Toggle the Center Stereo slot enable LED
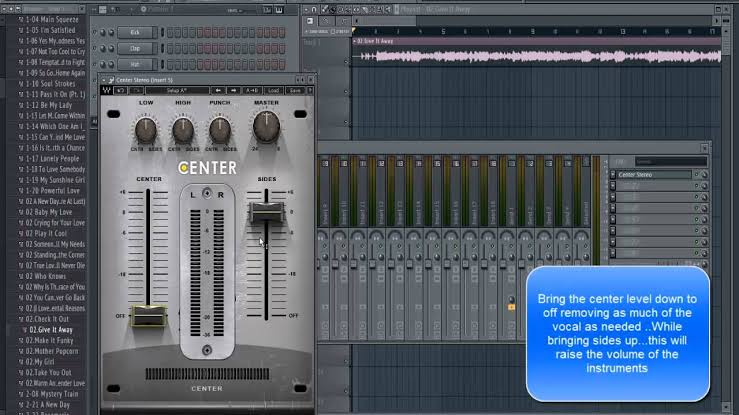Viewport: 739px width, 415px height. [x=697, y=175]
